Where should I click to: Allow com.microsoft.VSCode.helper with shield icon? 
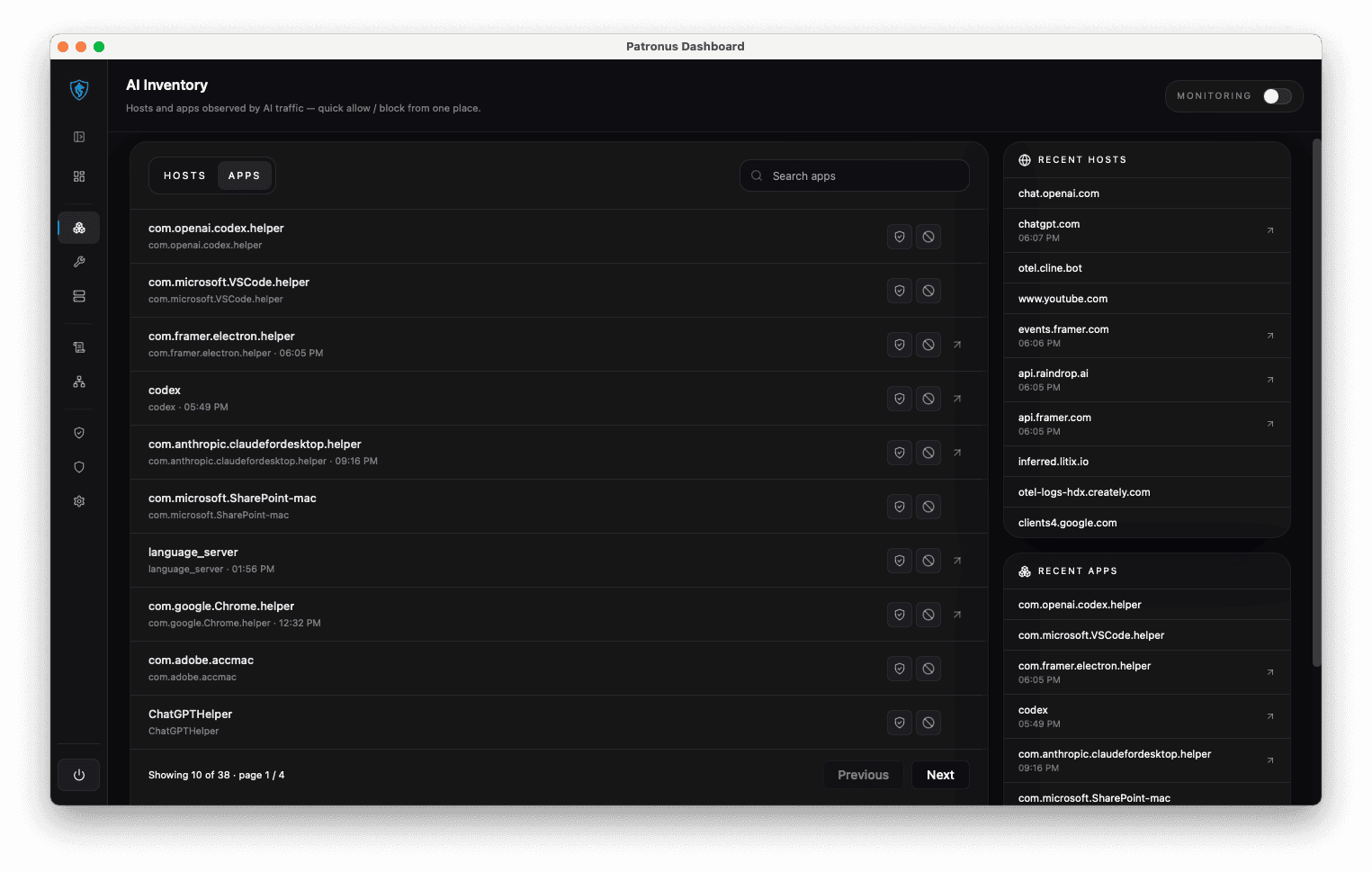900,291
